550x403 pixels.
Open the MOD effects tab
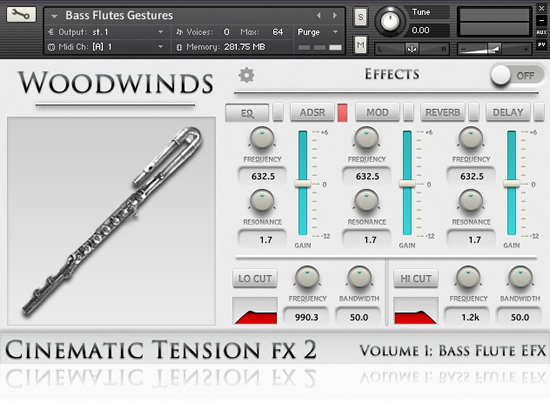[x=377, y=112]
